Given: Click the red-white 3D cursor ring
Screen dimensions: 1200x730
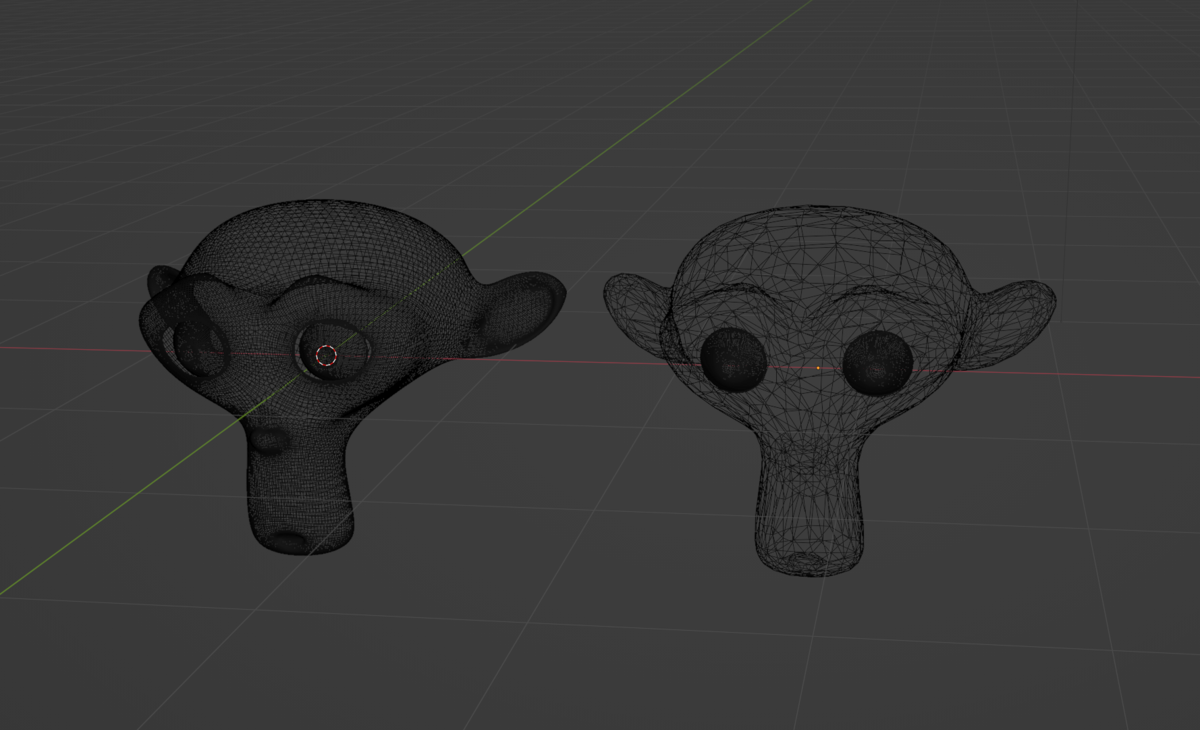Looking at the screenshot, I should point(327,355).
